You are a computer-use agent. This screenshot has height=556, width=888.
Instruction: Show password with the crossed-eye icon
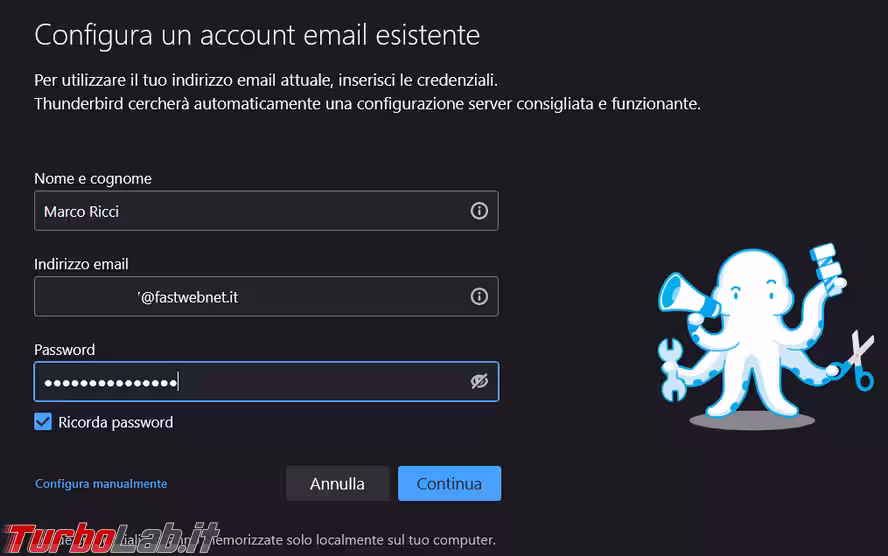(x=479, y=382)
